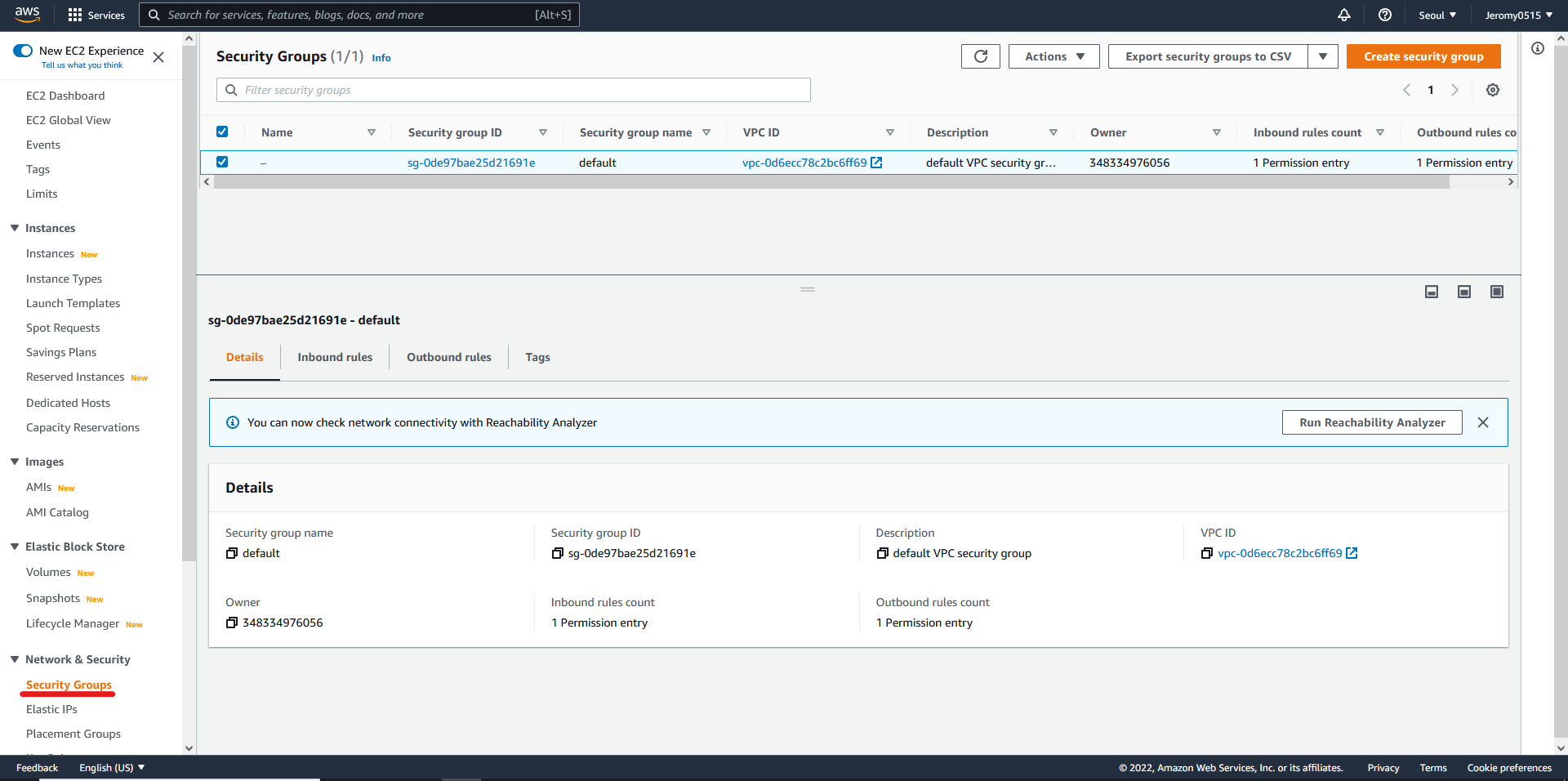This screenshot has height=781, width=1568.
Task: Open Elastic IPs in sidebar
Action: click(51, 709)
